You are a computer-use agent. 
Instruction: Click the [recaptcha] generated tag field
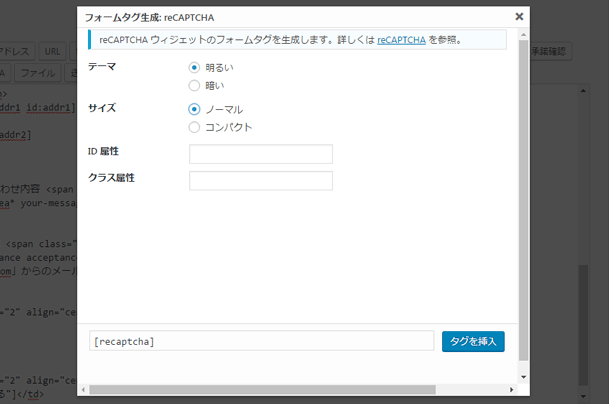[x=261, y=341]
